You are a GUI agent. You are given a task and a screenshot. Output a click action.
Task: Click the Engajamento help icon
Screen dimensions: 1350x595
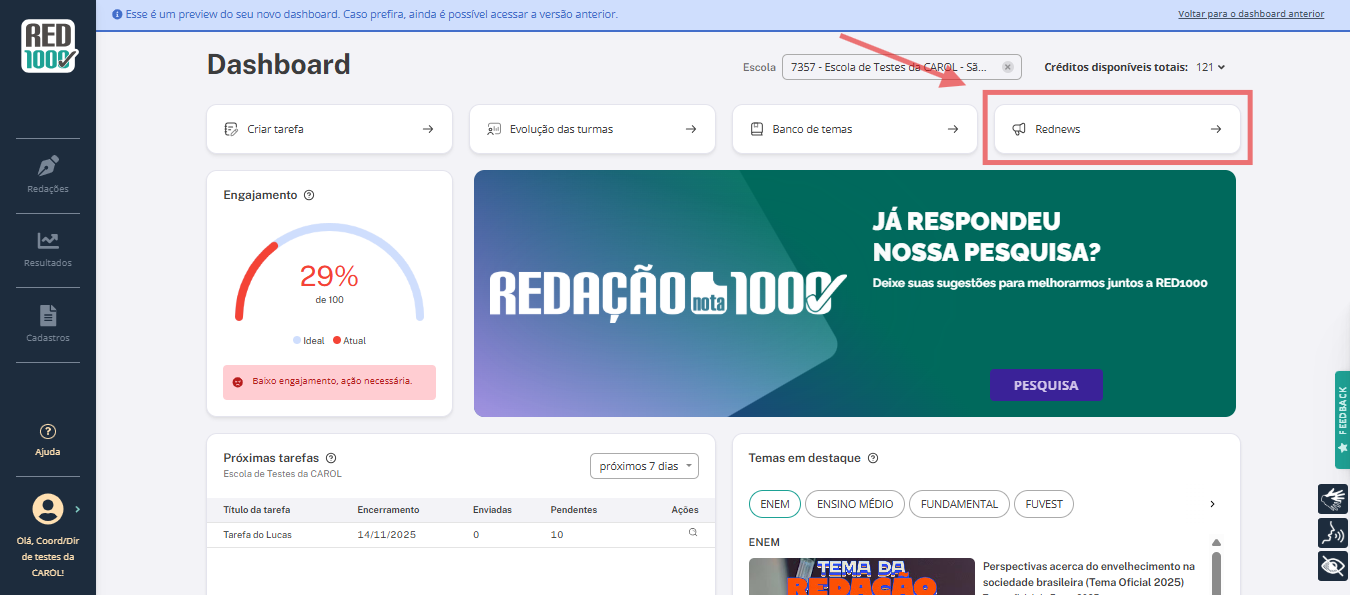309,195
